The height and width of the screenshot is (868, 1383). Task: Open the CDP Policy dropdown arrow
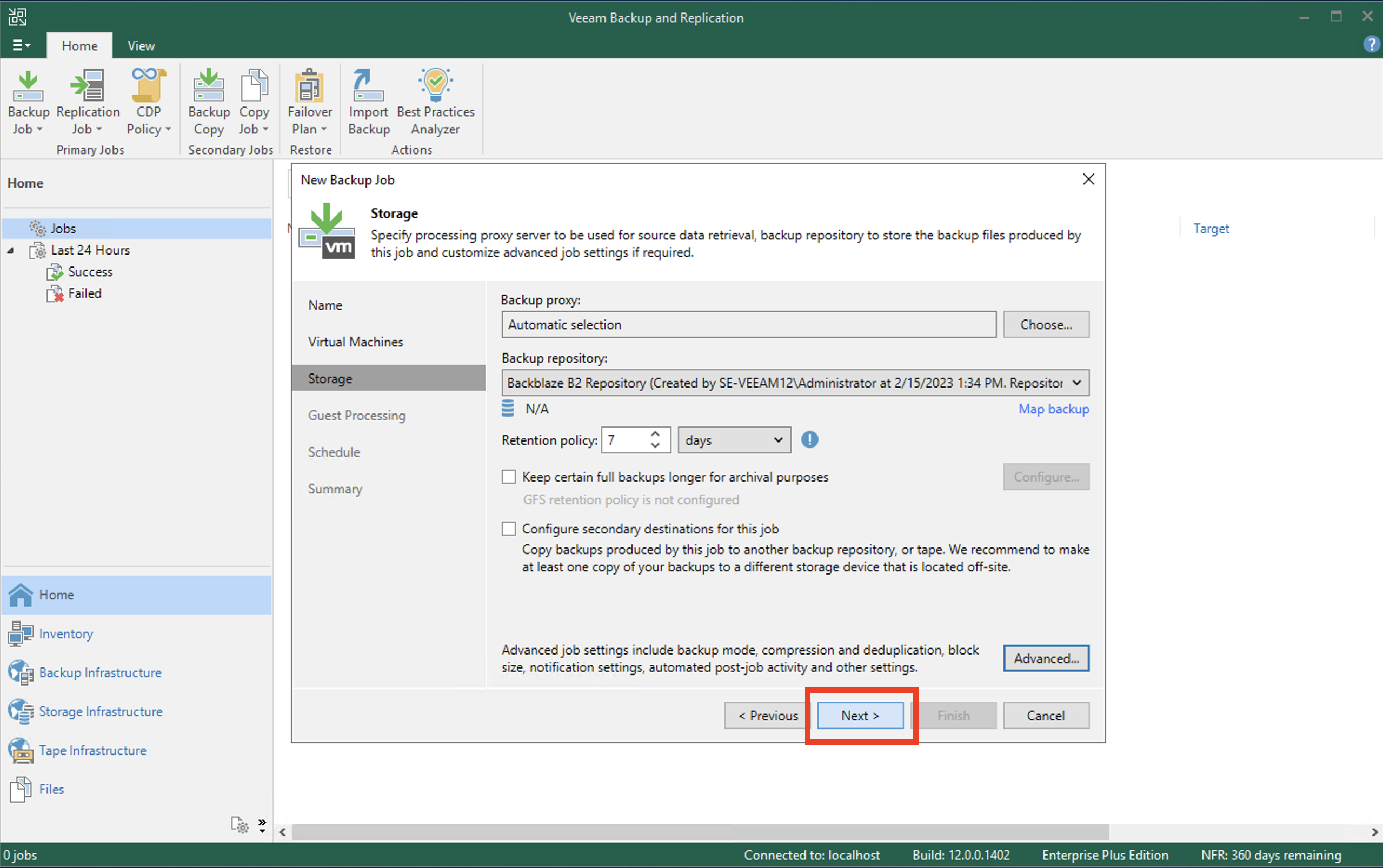(x=168, y=130)
